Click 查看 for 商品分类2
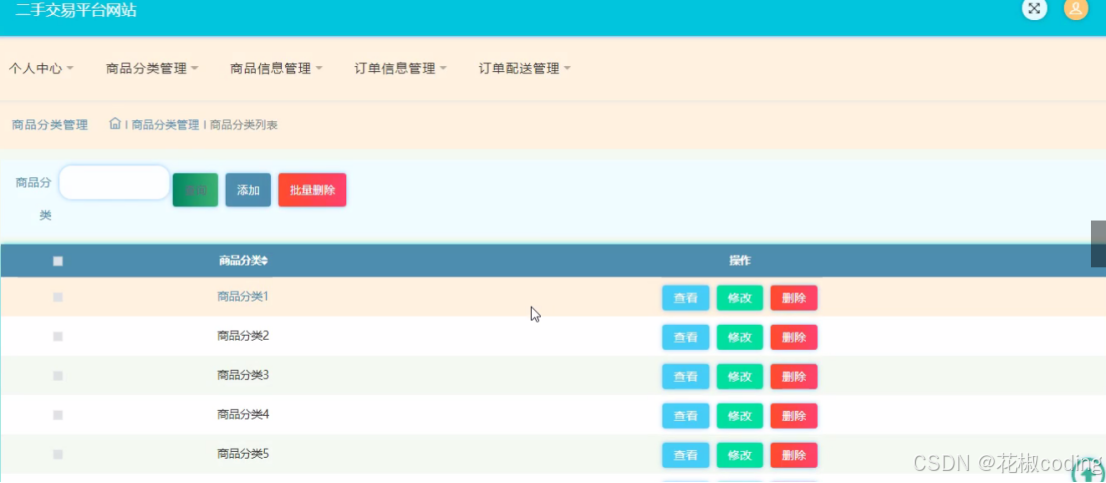The height and width of the screenshot is (483, 1106). (x=686, y=337)
